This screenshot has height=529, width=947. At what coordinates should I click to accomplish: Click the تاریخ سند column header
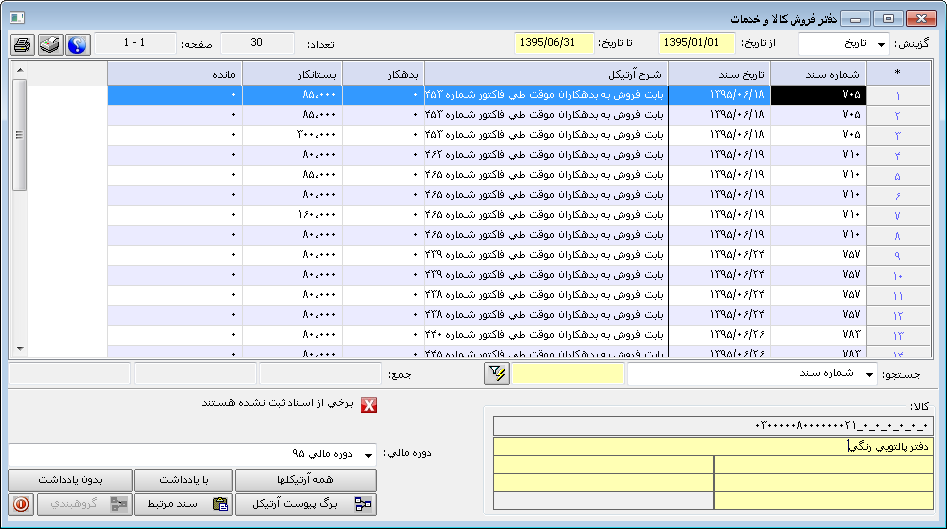click(x=719, y=74)
